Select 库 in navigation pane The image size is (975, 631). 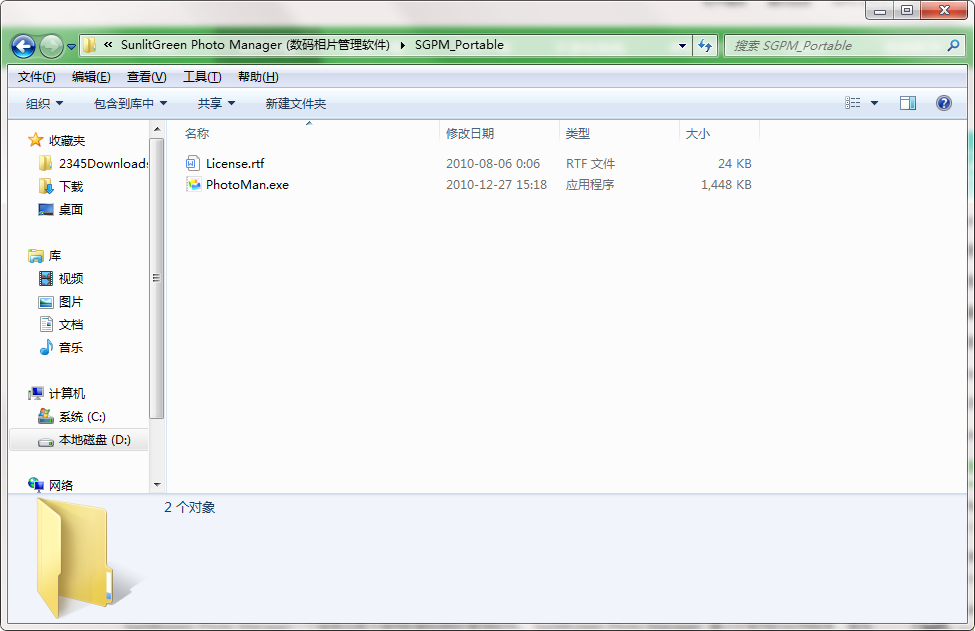coord(55,256)
